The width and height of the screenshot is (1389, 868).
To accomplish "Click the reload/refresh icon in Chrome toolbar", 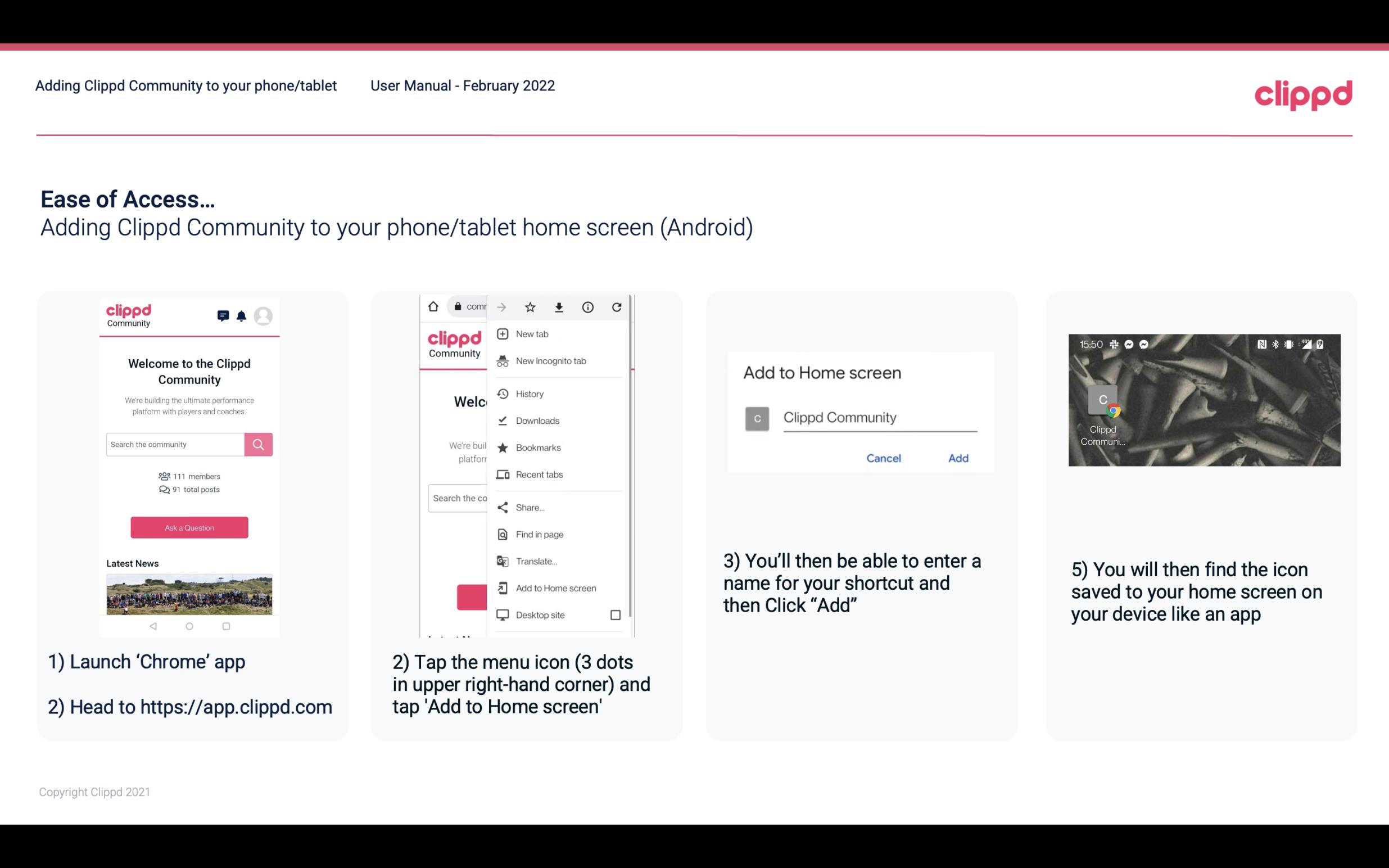I will (618, 307).
